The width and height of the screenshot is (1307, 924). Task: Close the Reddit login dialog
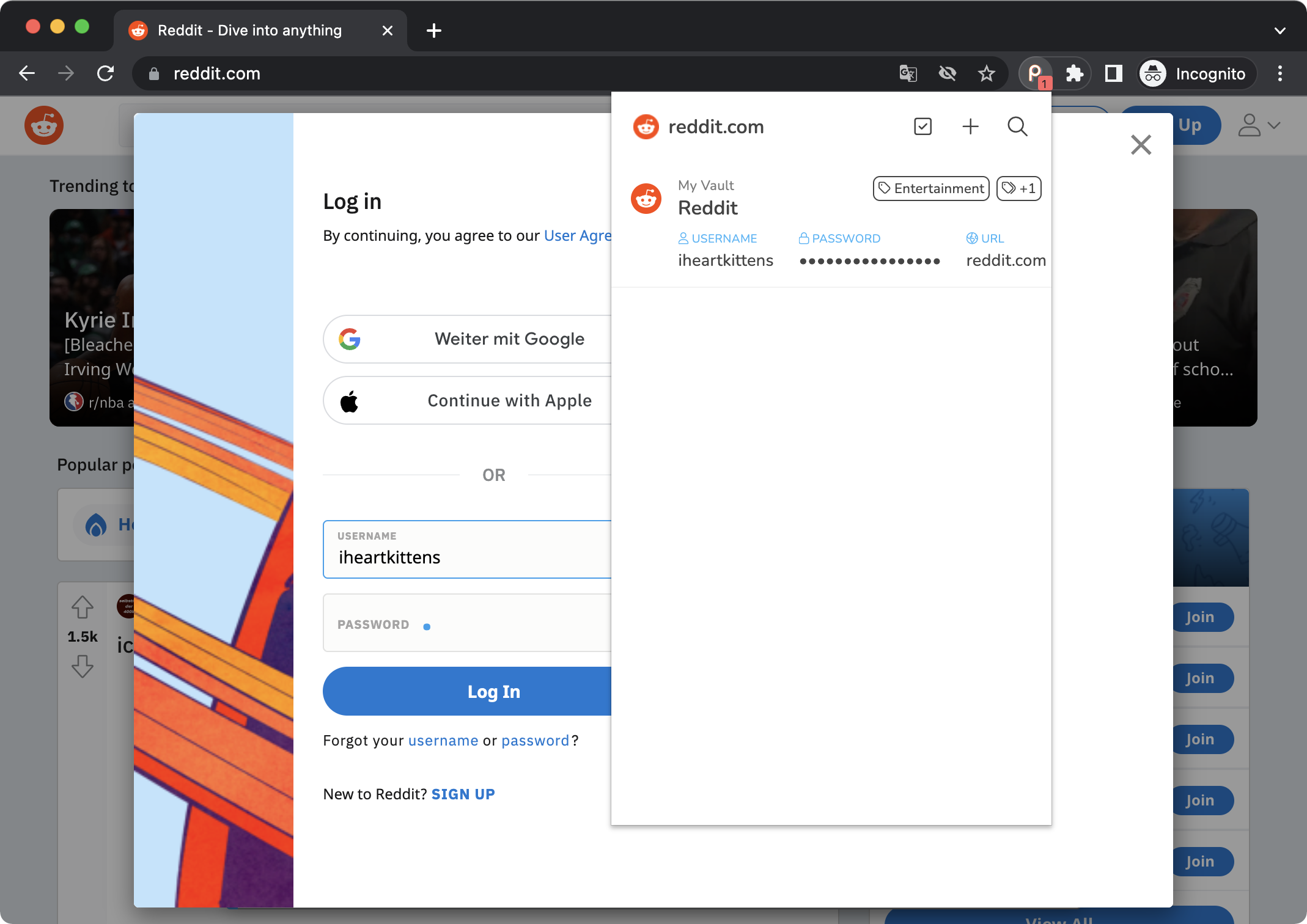[x=1141, y=145]
